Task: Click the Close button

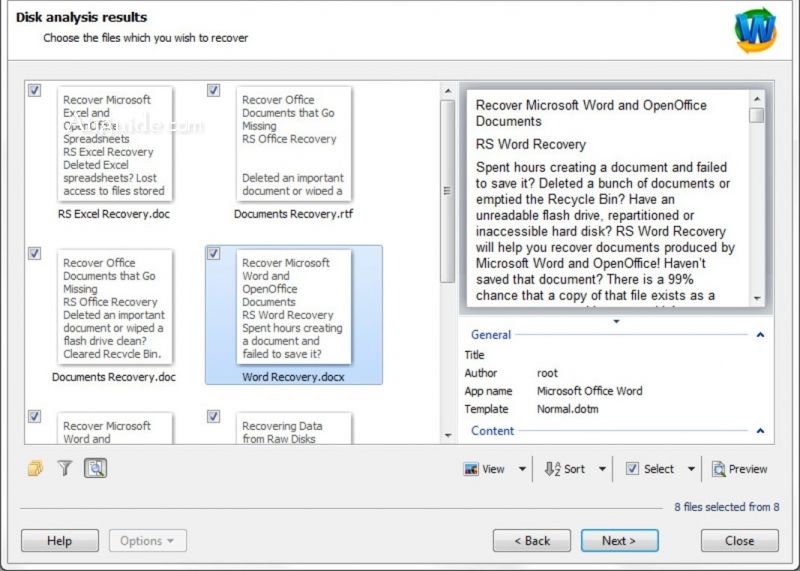Action: pyautogui.click(x=740, y=540)
